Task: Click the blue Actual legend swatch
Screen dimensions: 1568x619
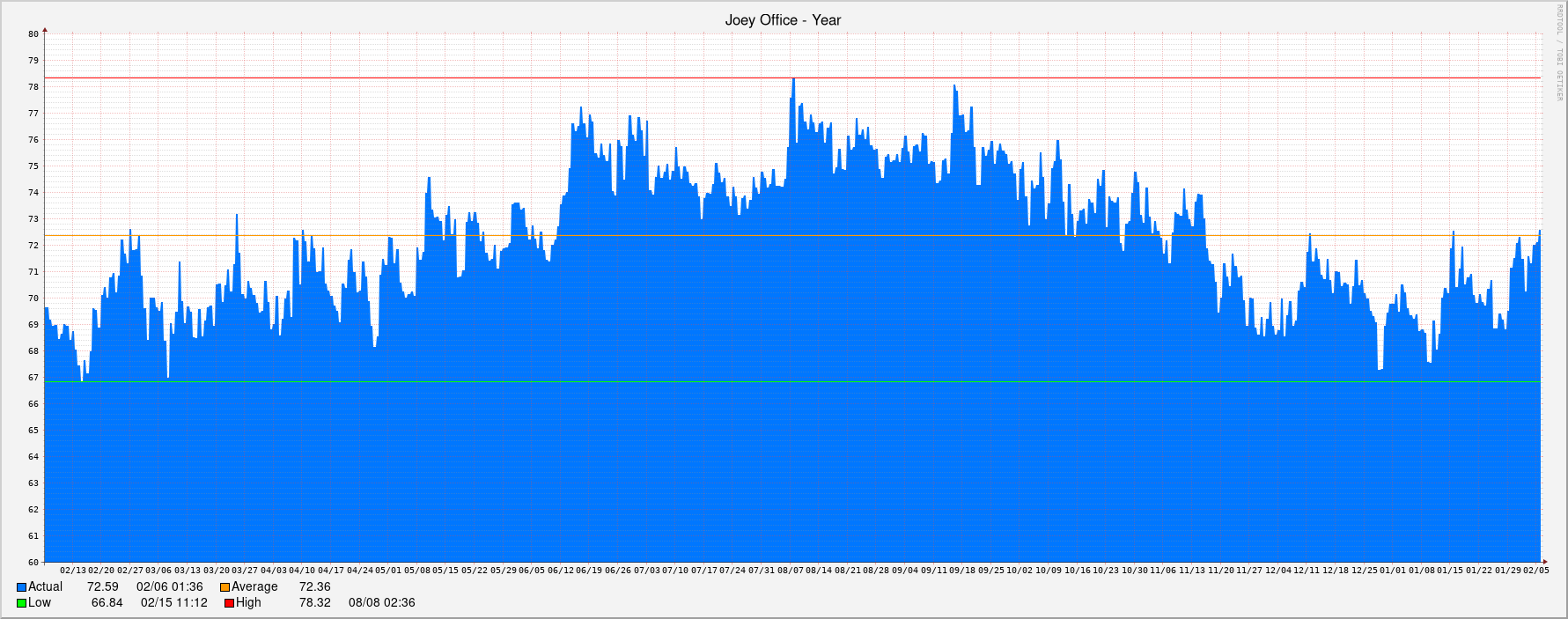Action: [x=21, y=587]
